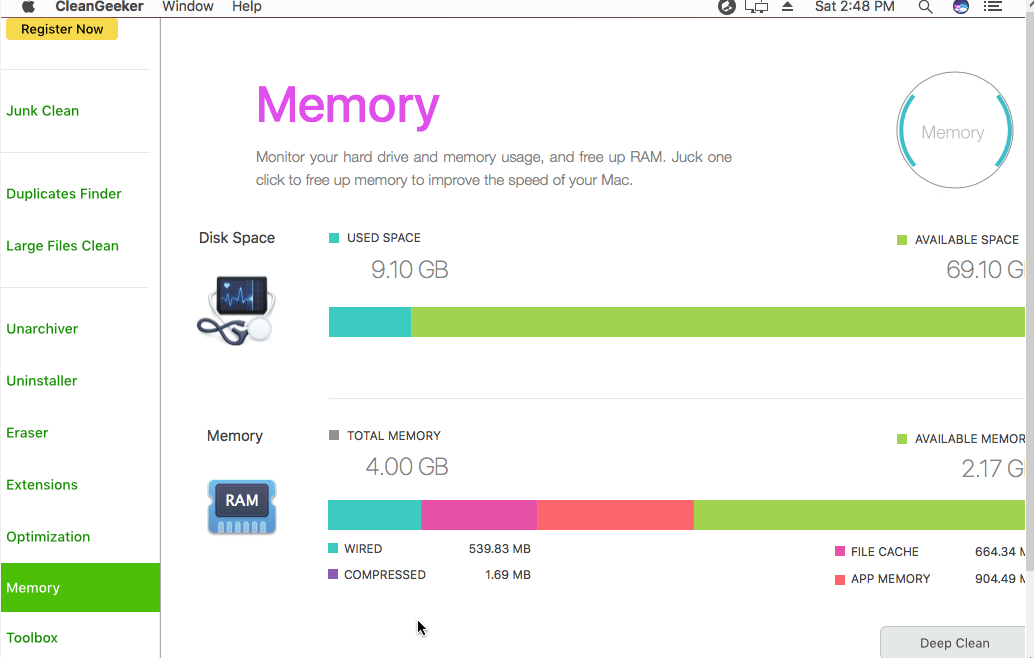Click the eject icon in the menu bar
Image resolution: width=1034 pixels, height=658 pixels.
point(787,7)
